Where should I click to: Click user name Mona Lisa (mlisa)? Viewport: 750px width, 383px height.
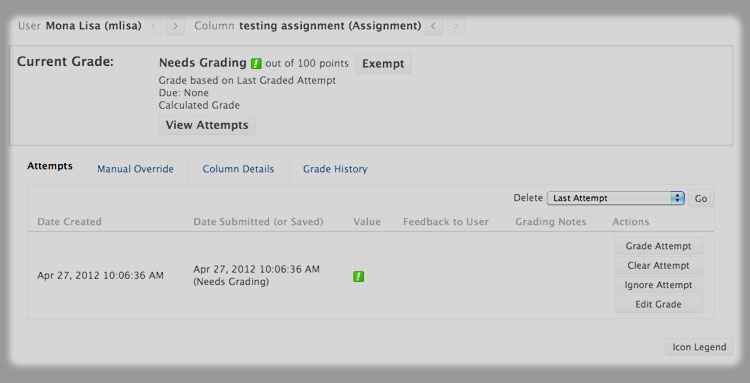94,26
